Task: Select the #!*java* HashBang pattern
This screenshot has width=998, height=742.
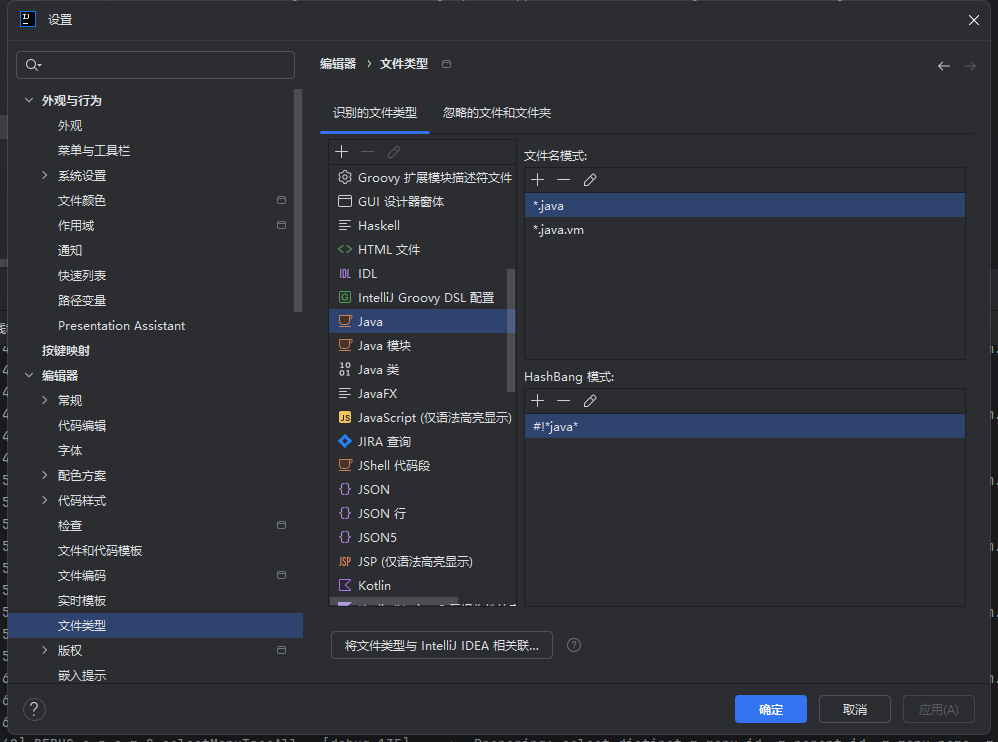Action: point(745,426)
